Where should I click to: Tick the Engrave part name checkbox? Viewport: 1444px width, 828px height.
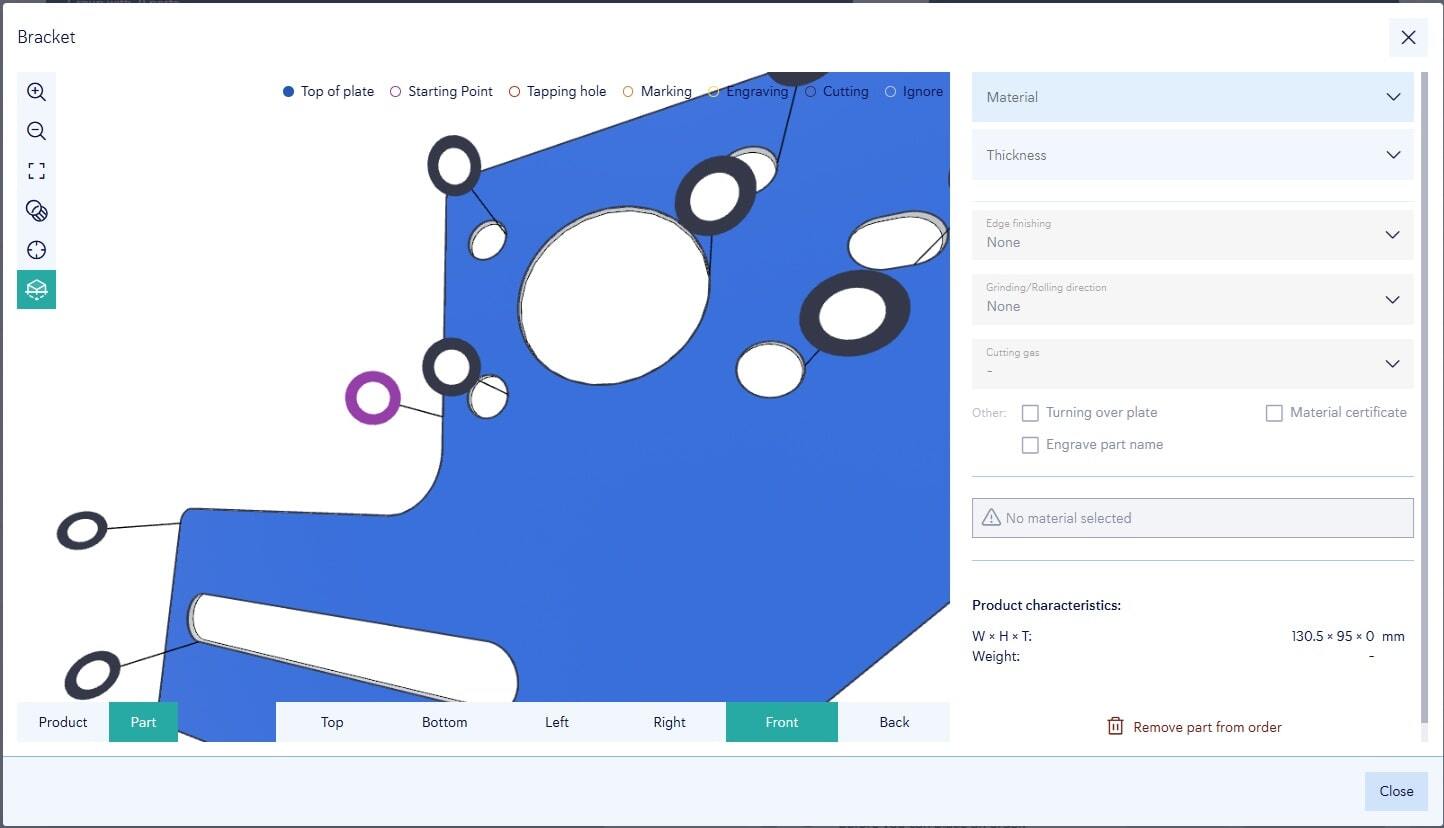point(1030,445)
